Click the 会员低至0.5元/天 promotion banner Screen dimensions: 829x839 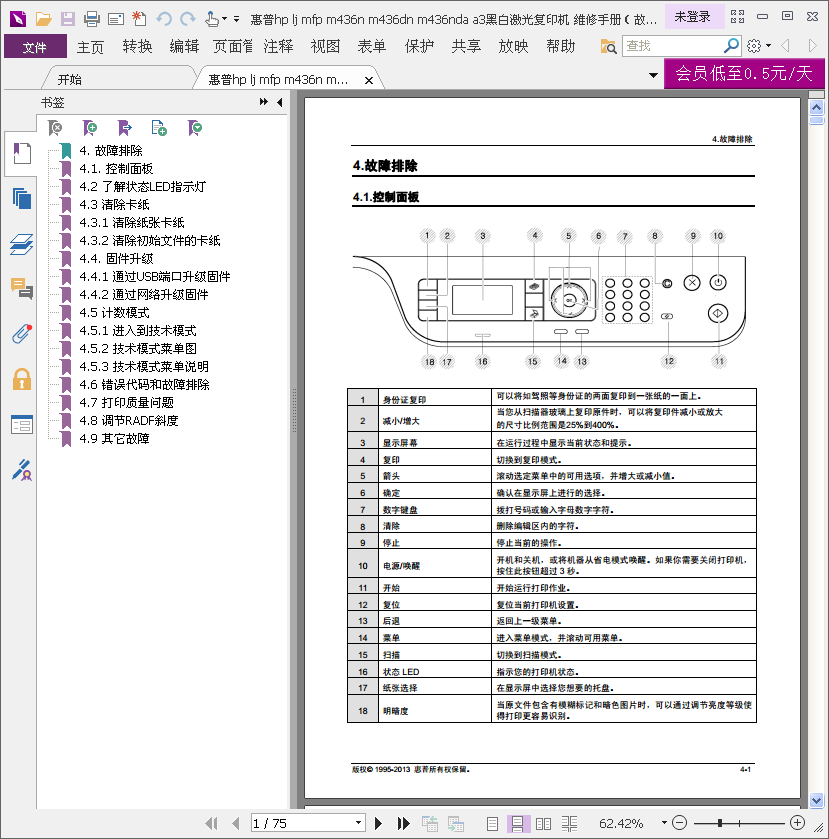(x=744, y=73)
